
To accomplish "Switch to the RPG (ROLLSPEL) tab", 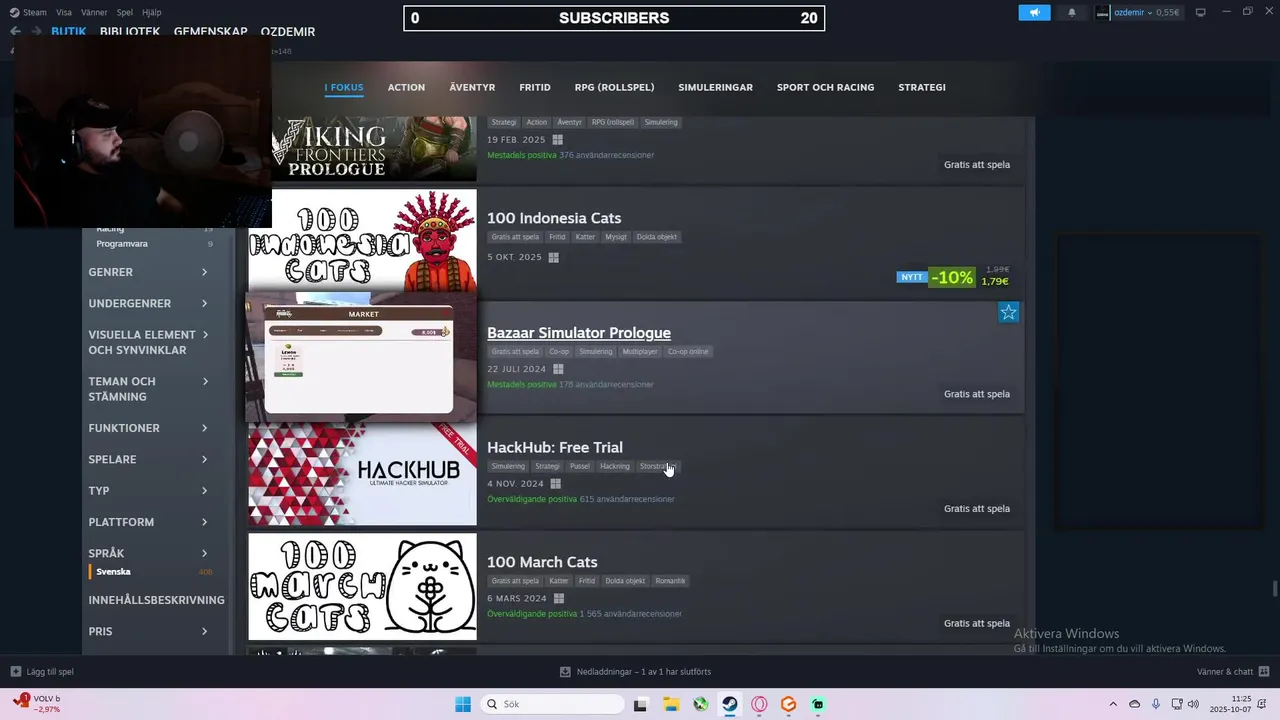I will [614, 87].
